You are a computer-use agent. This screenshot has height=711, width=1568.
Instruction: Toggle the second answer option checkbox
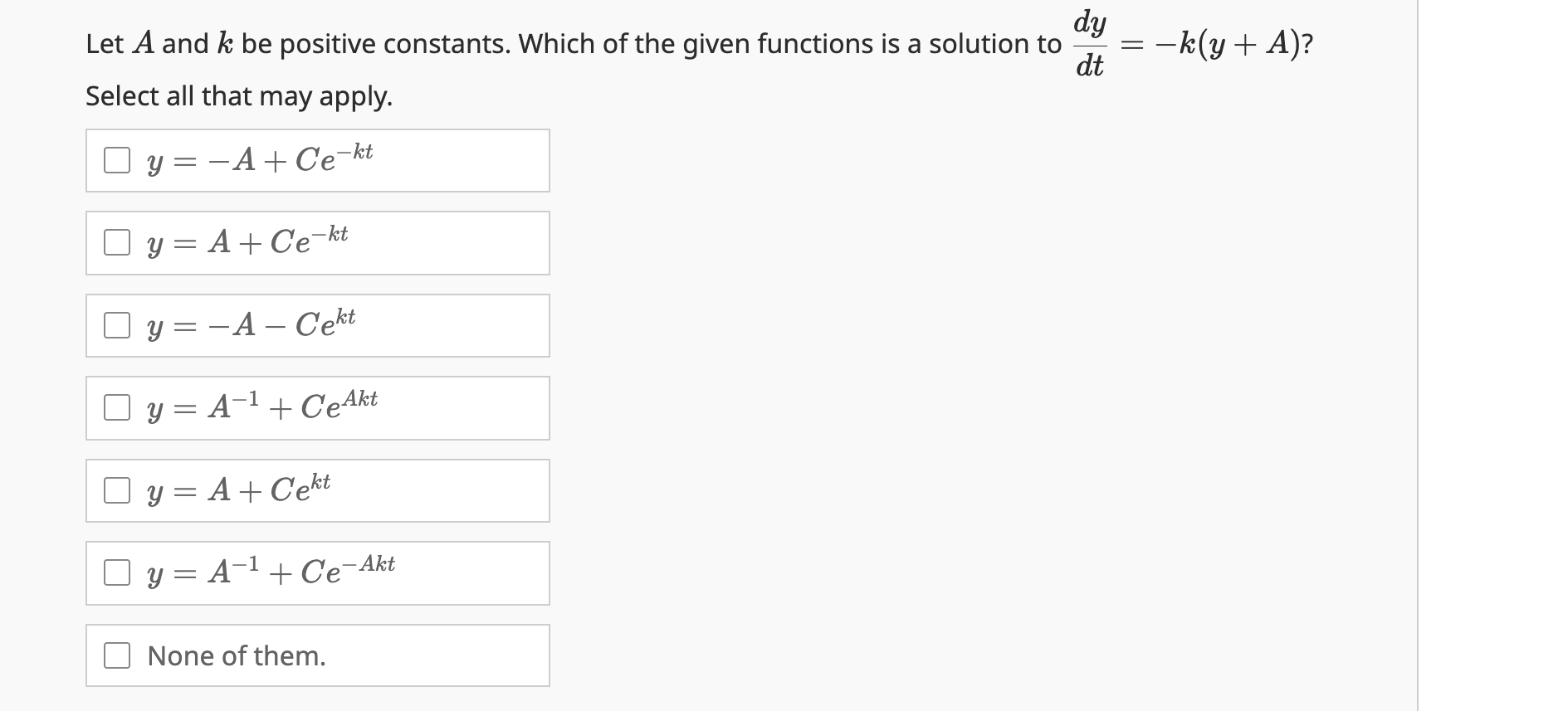pyautogui.click(x=117, y=242)
